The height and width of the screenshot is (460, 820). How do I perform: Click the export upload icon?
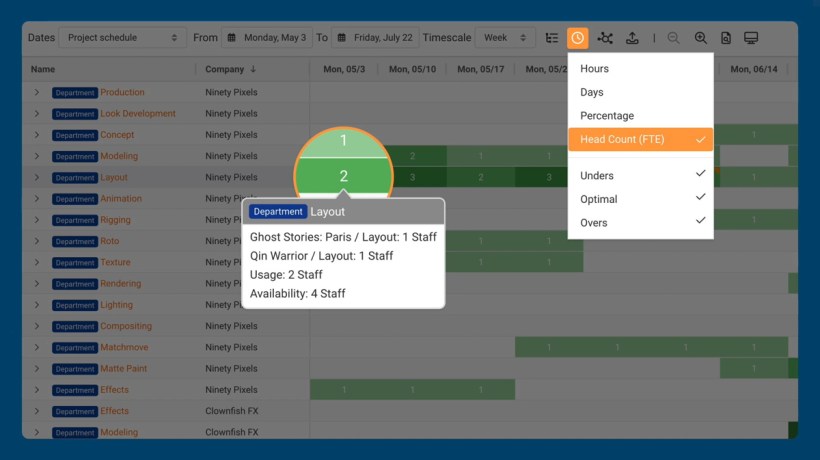click(x=632, y=38)
